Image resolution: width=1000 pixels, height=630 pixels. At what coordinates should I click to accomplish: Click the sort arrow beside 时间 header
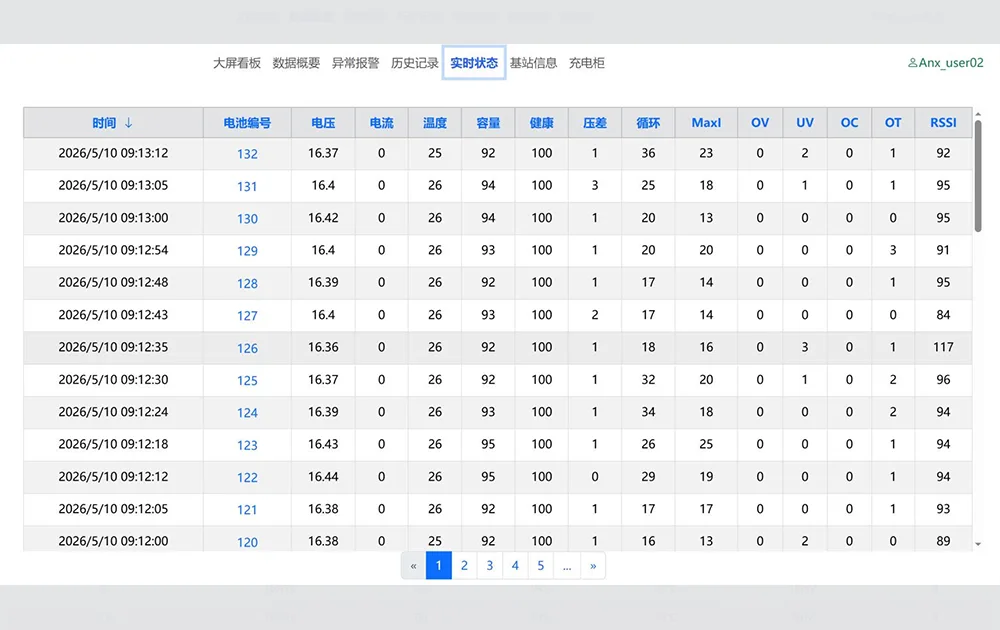[128, 122]
